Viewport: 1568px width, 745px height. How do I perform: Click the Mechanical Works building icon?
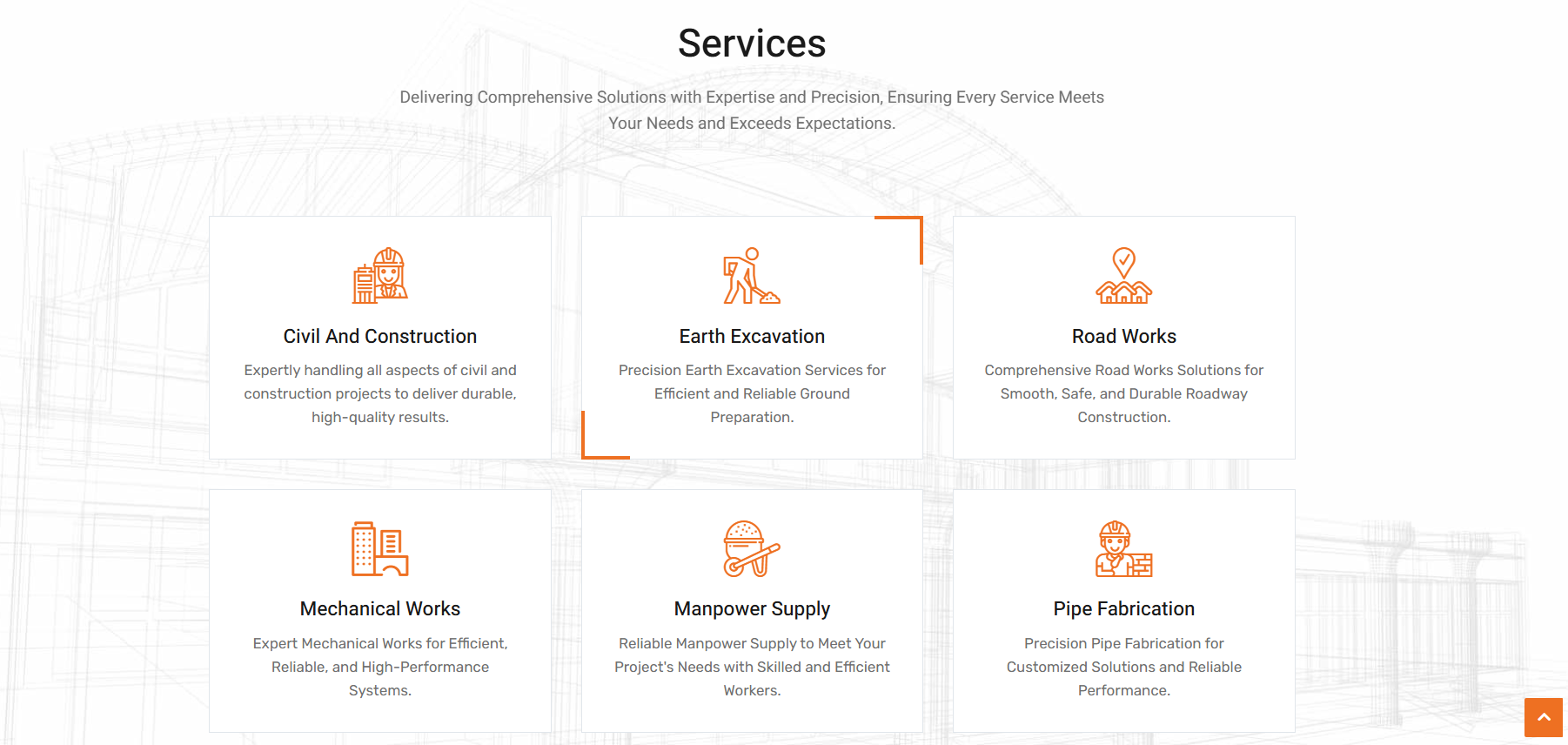click(380, 548)
